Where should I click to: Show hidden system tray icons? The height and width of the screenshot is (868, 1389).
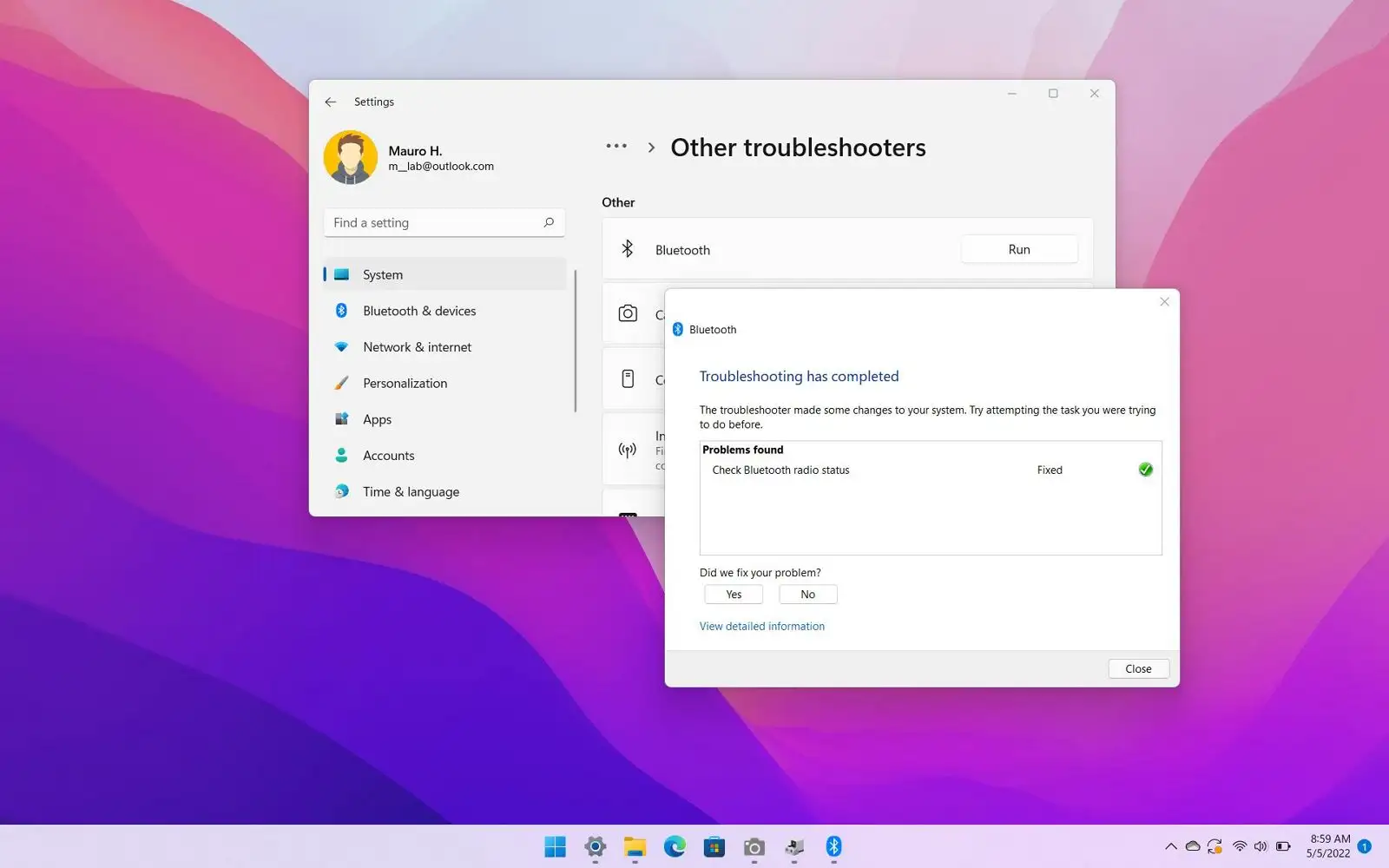(1171, 846)
